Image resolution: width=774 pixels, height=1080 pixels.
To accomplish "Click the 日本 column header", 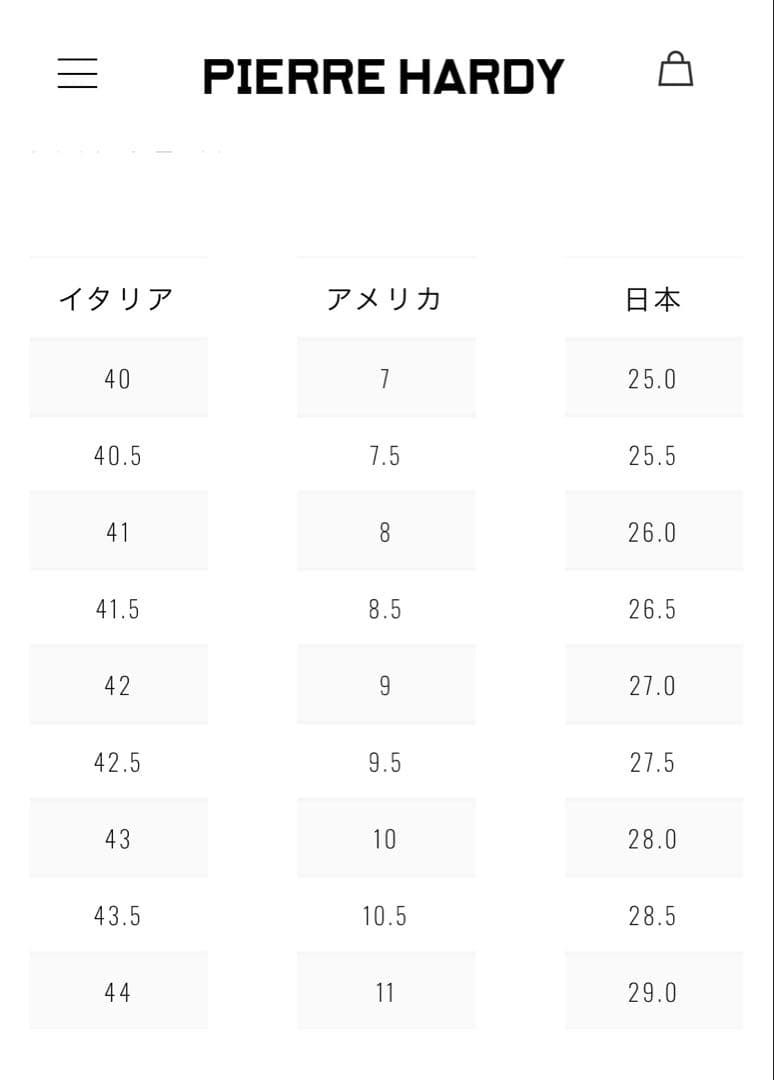I will pos(654,297).
